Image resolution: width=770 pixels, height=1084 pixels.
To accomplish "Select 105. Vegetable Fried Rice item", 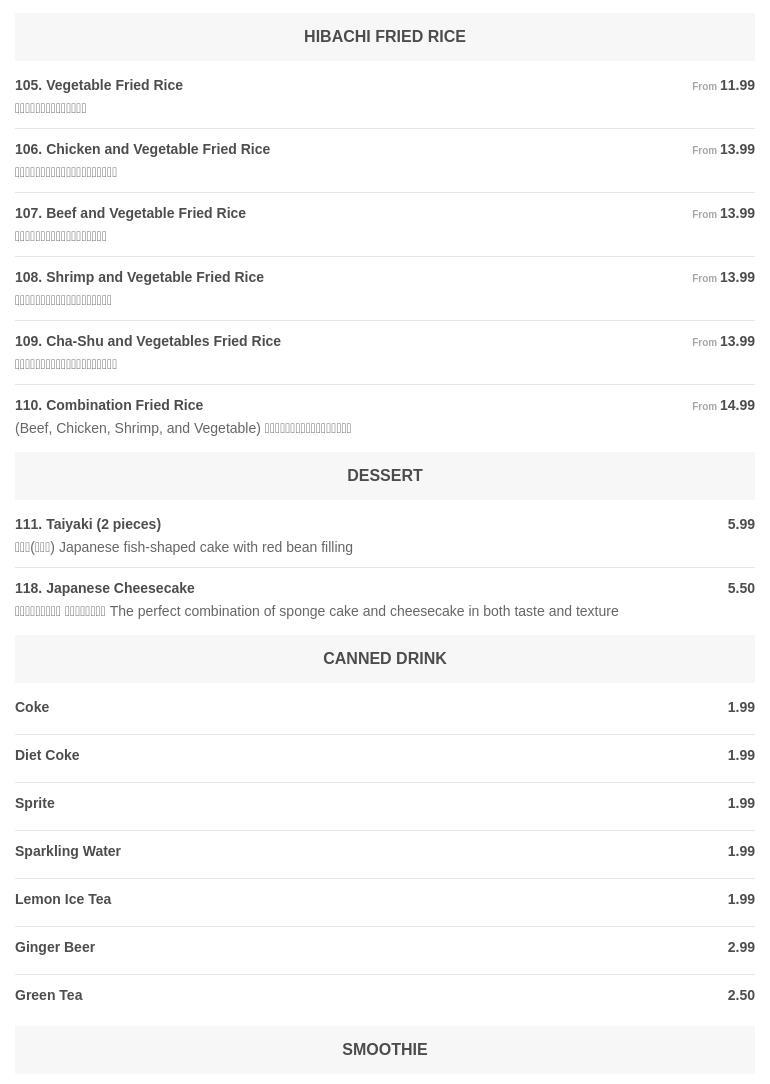I will click(x=384, y=96).
